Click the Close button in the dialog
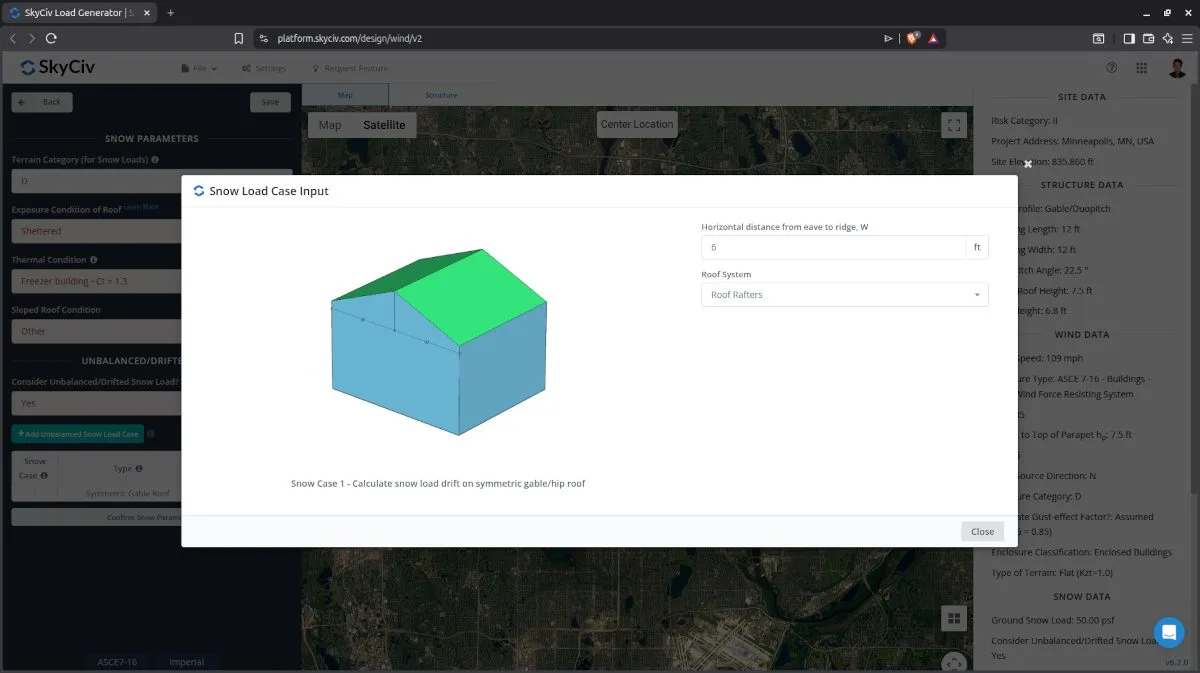Viewport: 1200px width, 673px height. tap(981, 532)
